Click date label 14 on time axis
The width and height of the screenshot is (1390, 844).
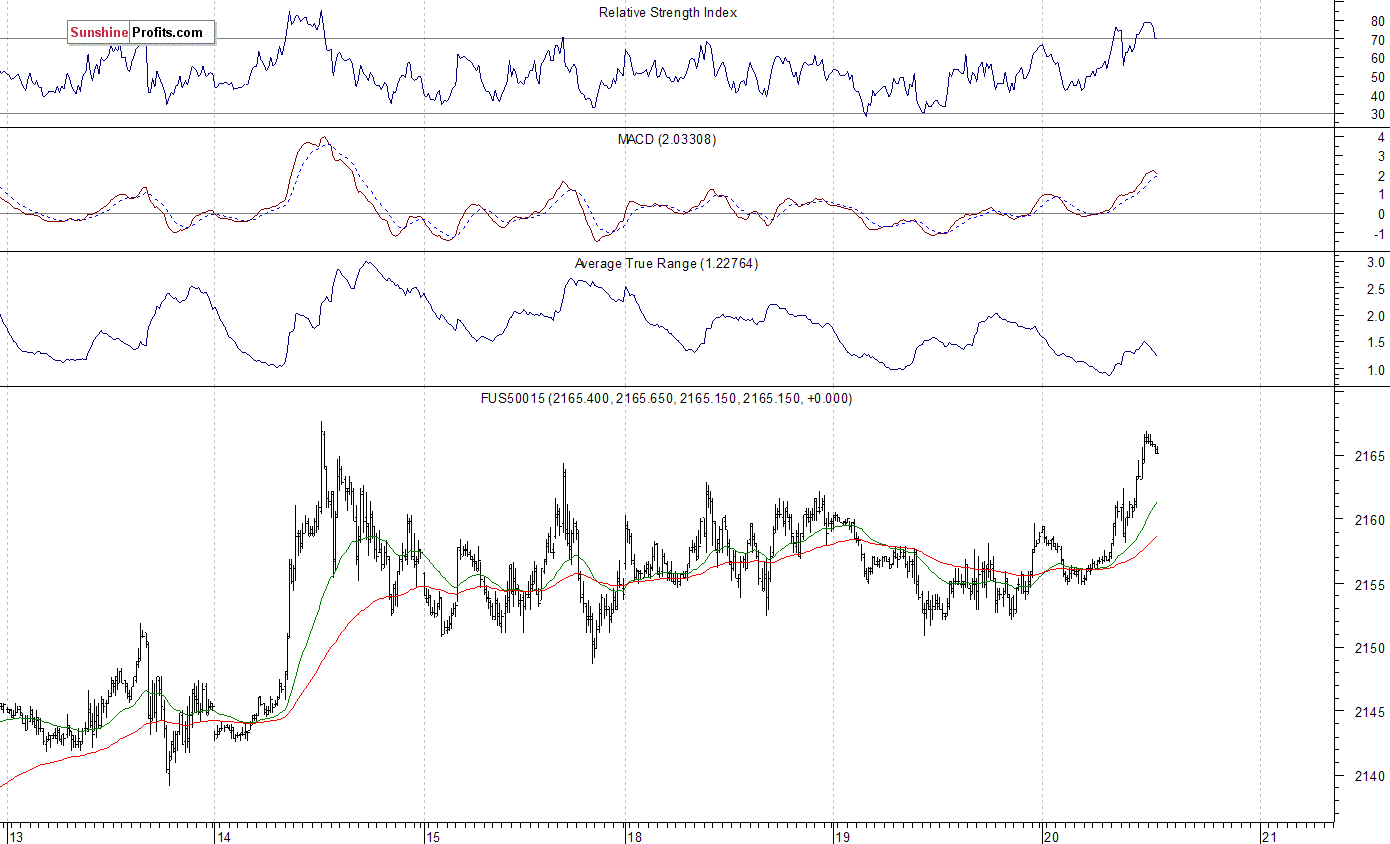point(223,836)
